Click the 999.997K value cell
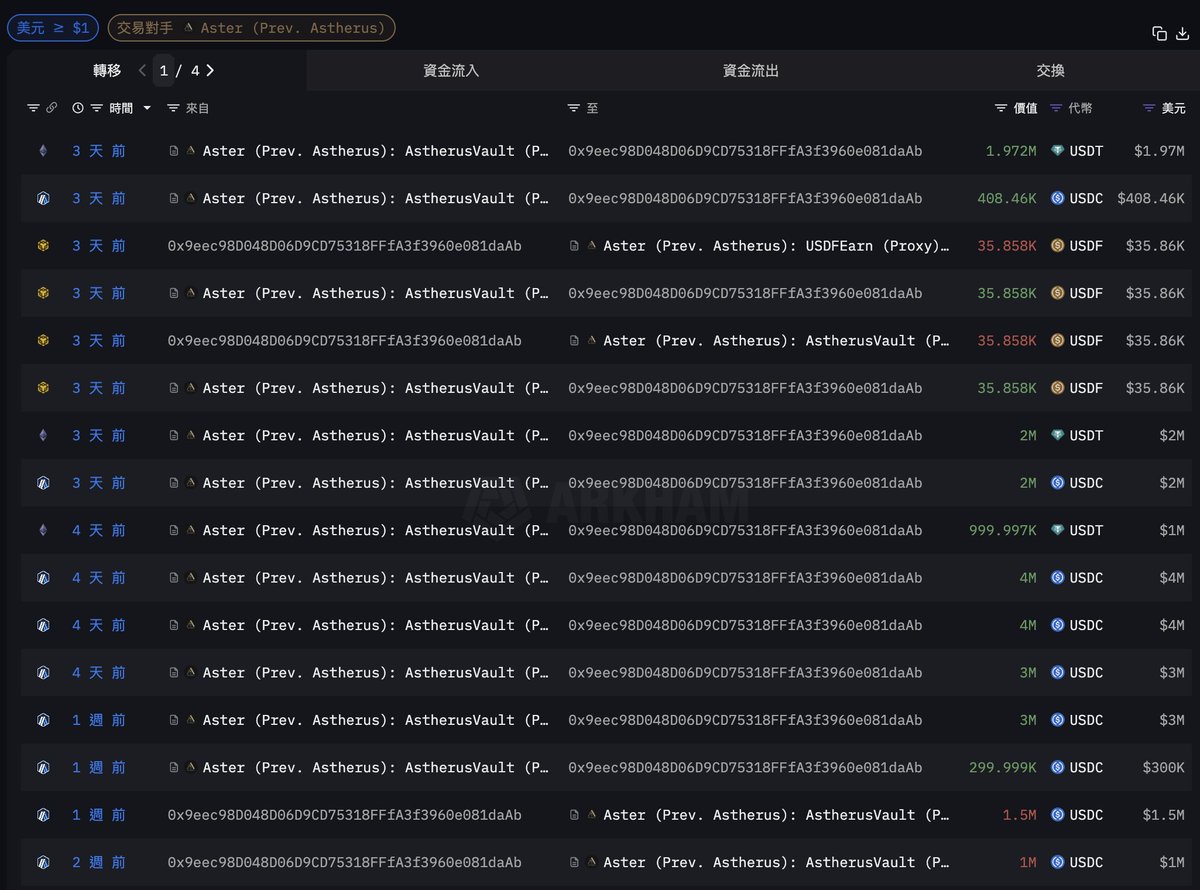This screenshot has height=890, width=1200. [x=1003, y=531]
